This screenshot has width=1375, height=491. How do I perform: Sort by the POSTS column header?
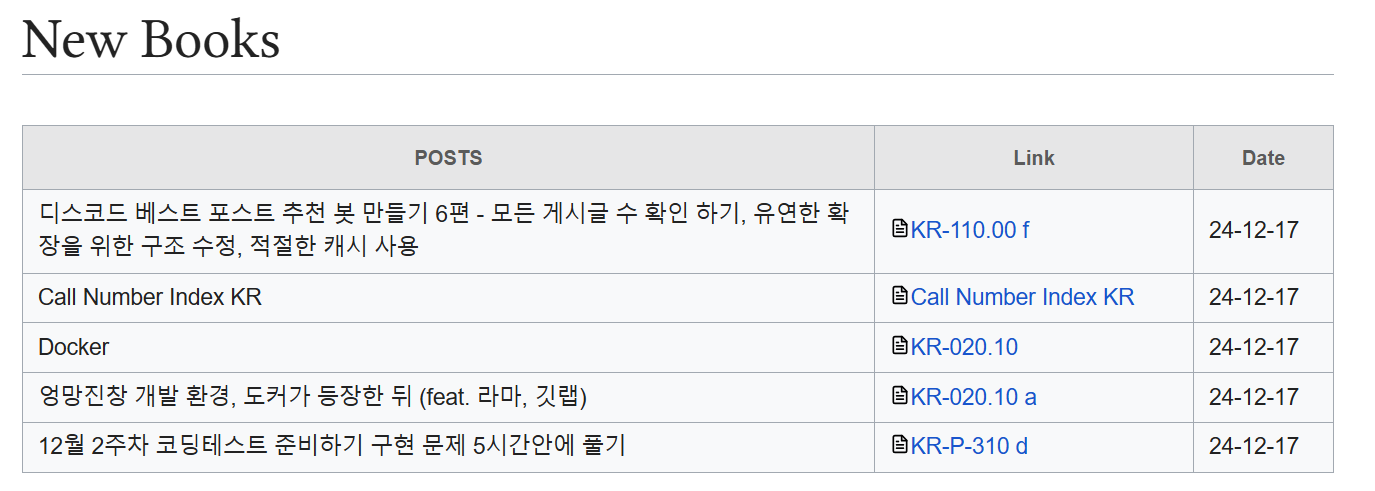448,158
